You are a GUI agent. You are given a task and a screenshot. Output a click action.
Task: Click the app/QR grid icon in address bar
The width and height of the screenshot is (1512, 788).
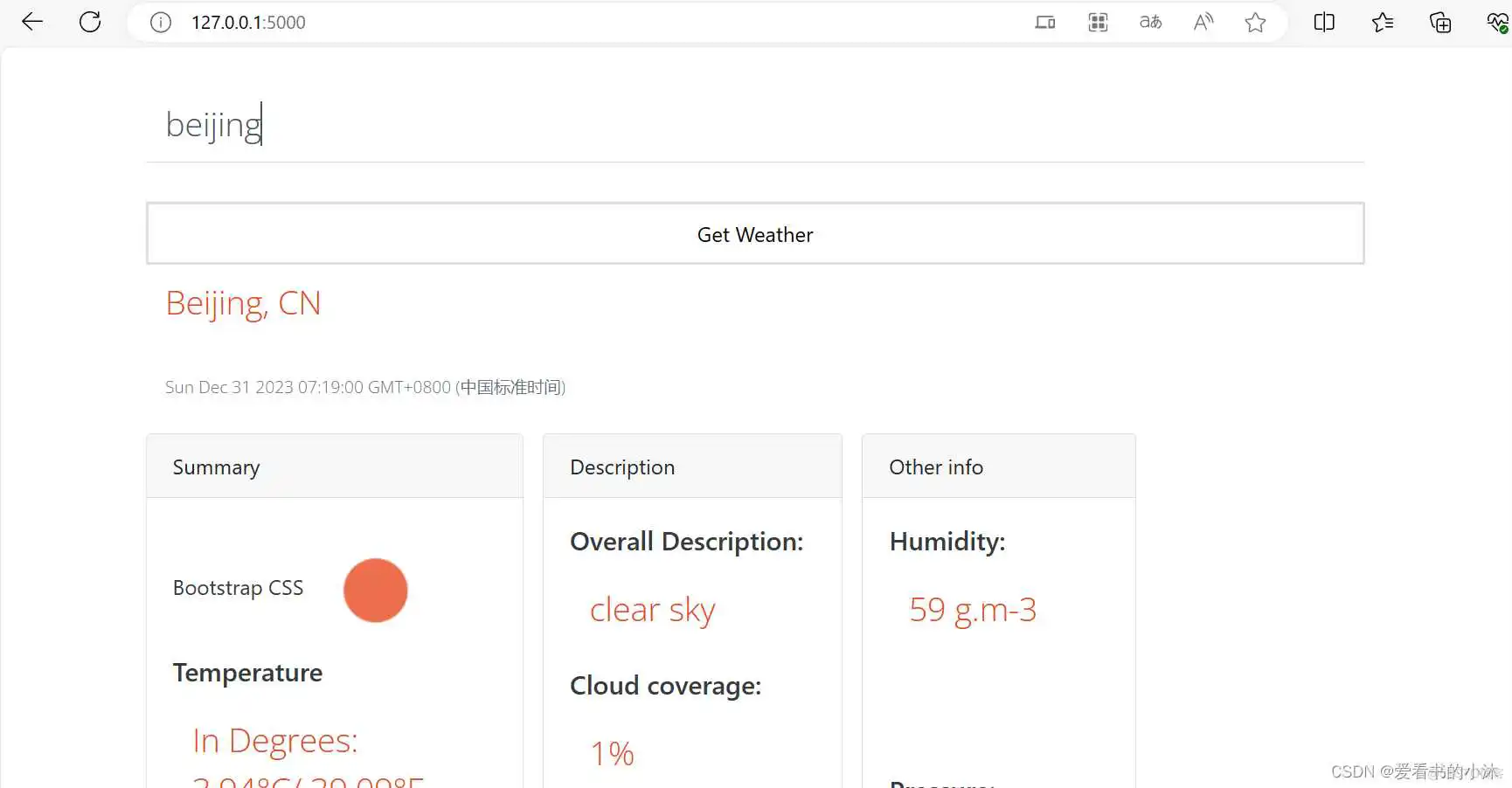1098,23
